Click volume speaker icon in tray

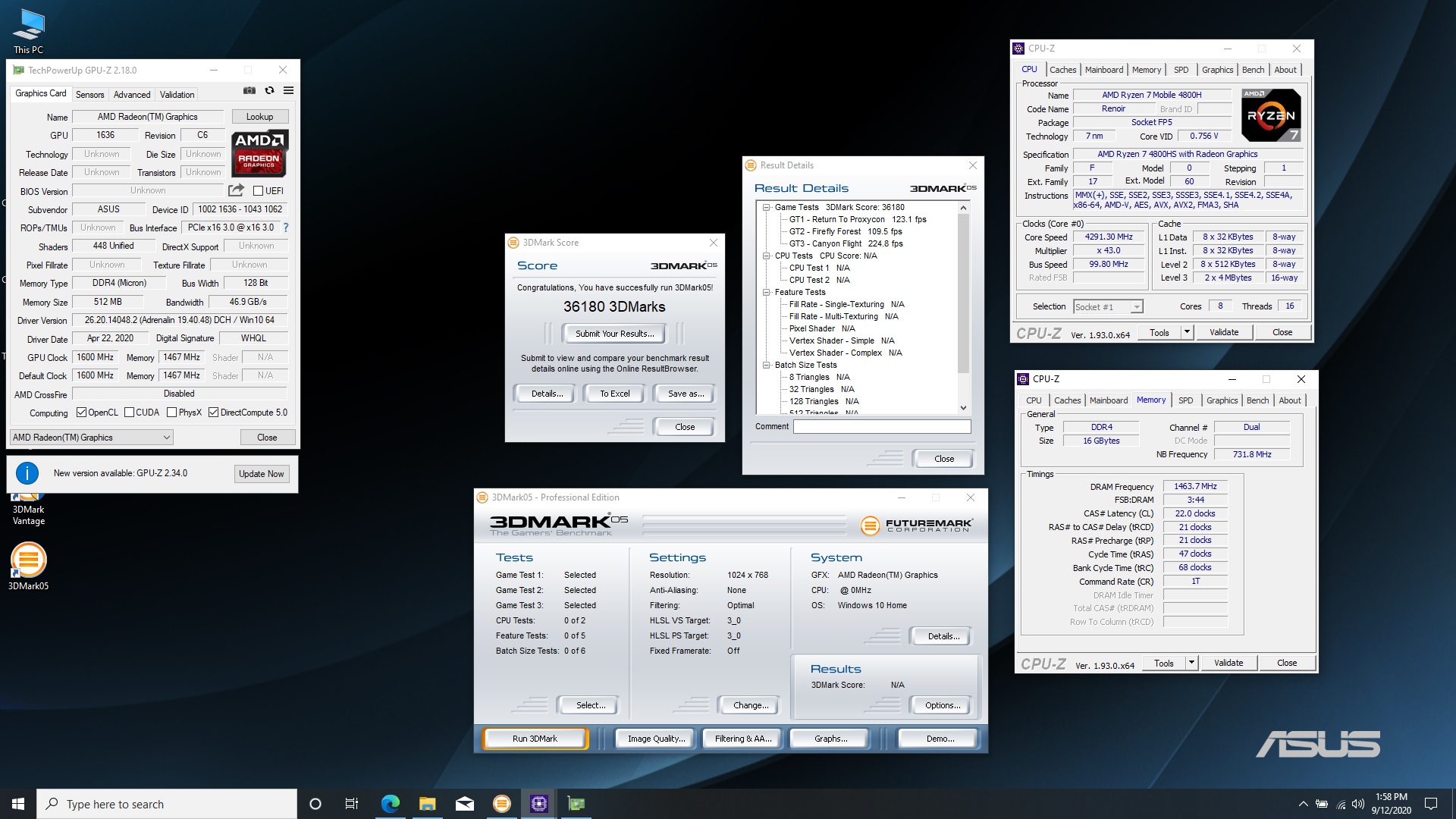pos(1358,804)
